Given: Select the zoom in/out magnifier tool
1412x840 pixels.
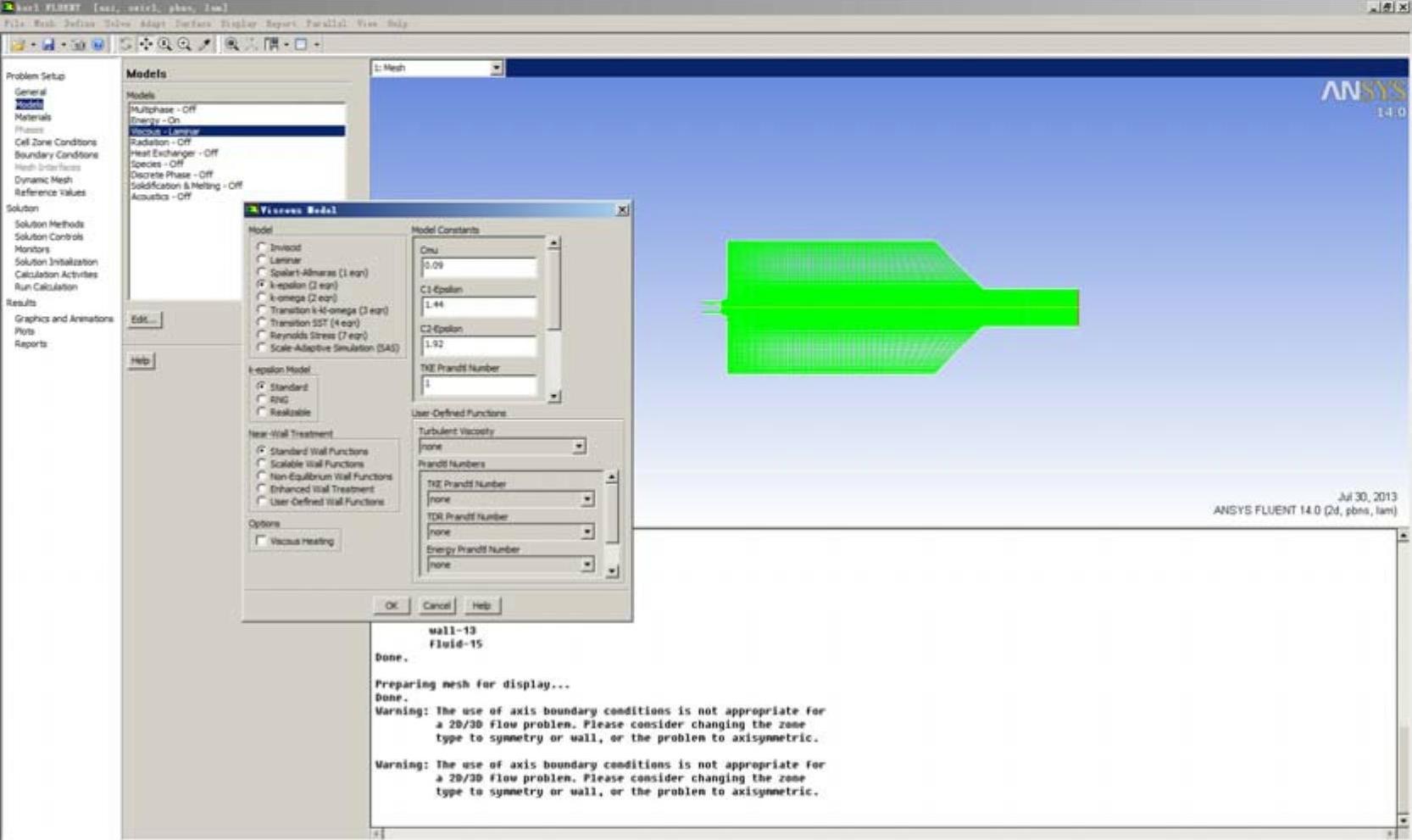Looking at the screenshot, I should tap(165, 44).
